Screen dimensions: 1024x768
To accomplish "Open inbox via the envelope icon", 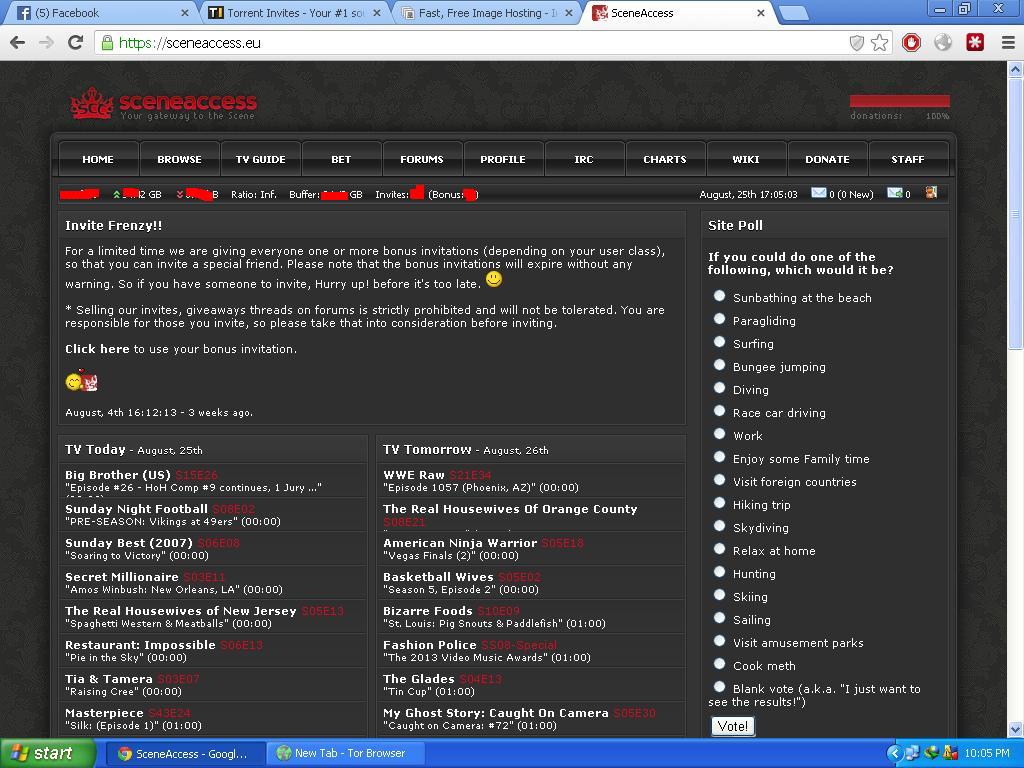I will coord(818,193).
